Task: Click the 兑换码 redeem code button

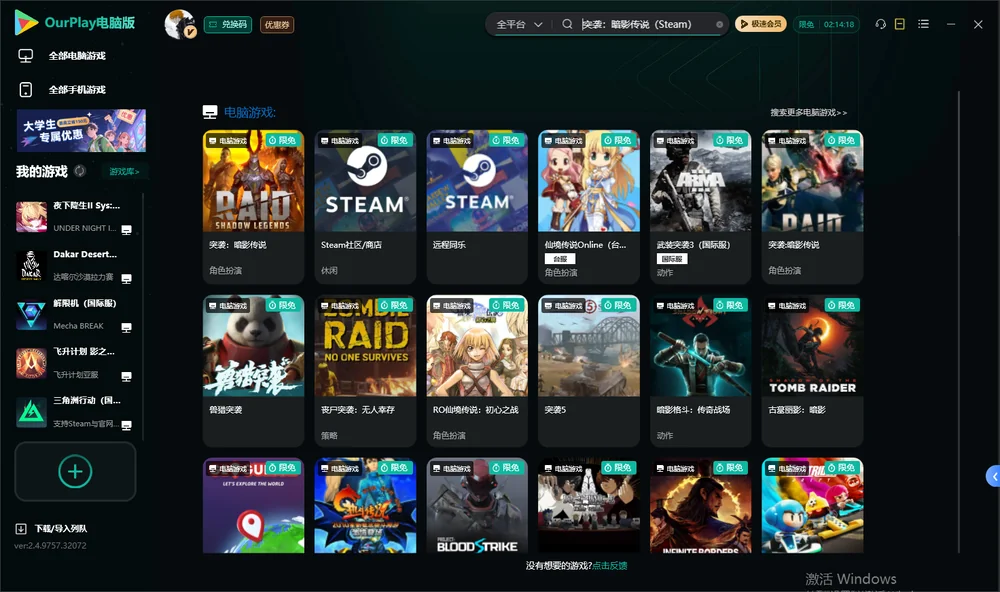Action: click(x=228, y=24)
